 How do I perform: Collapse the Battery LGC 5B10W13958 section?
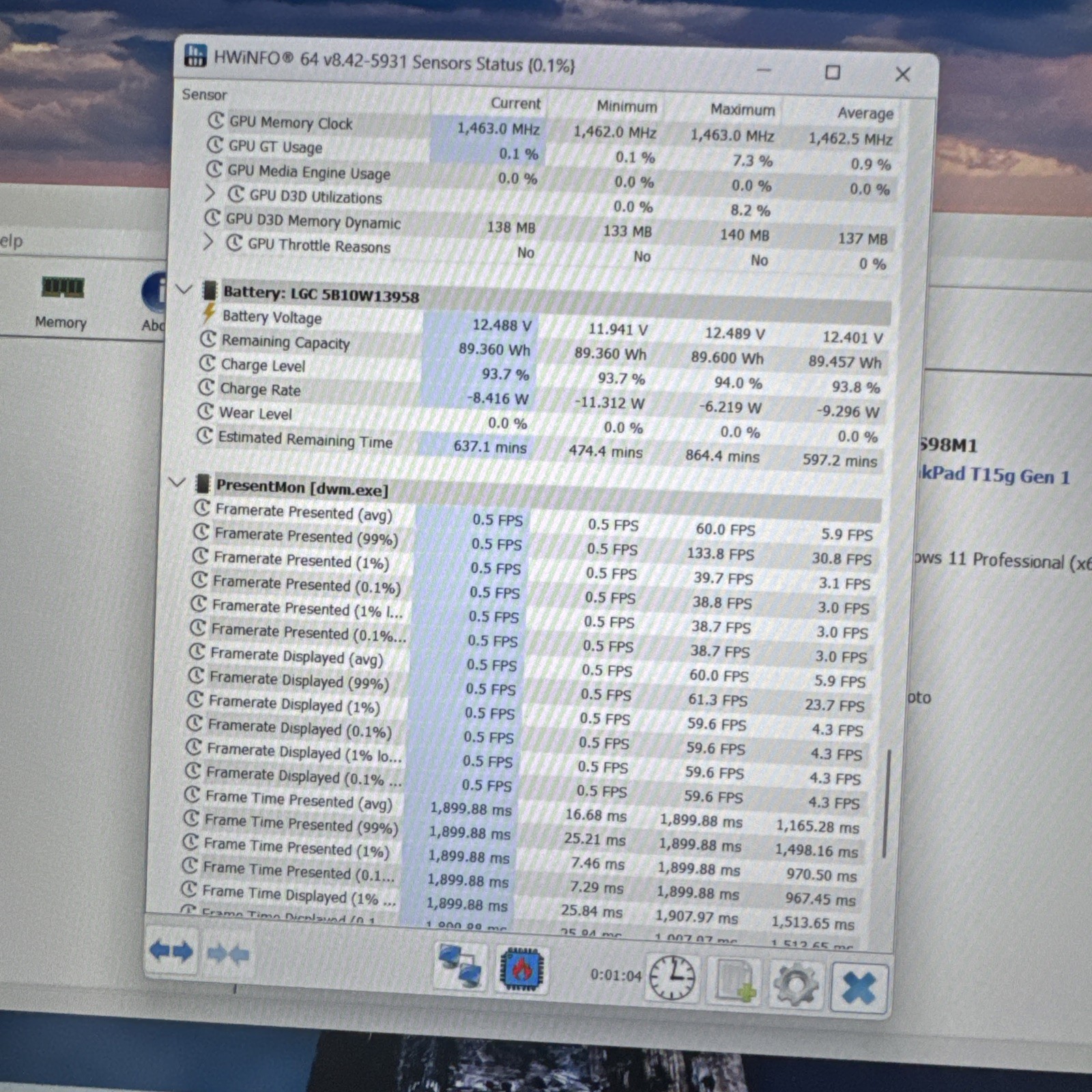coord(184,289)
